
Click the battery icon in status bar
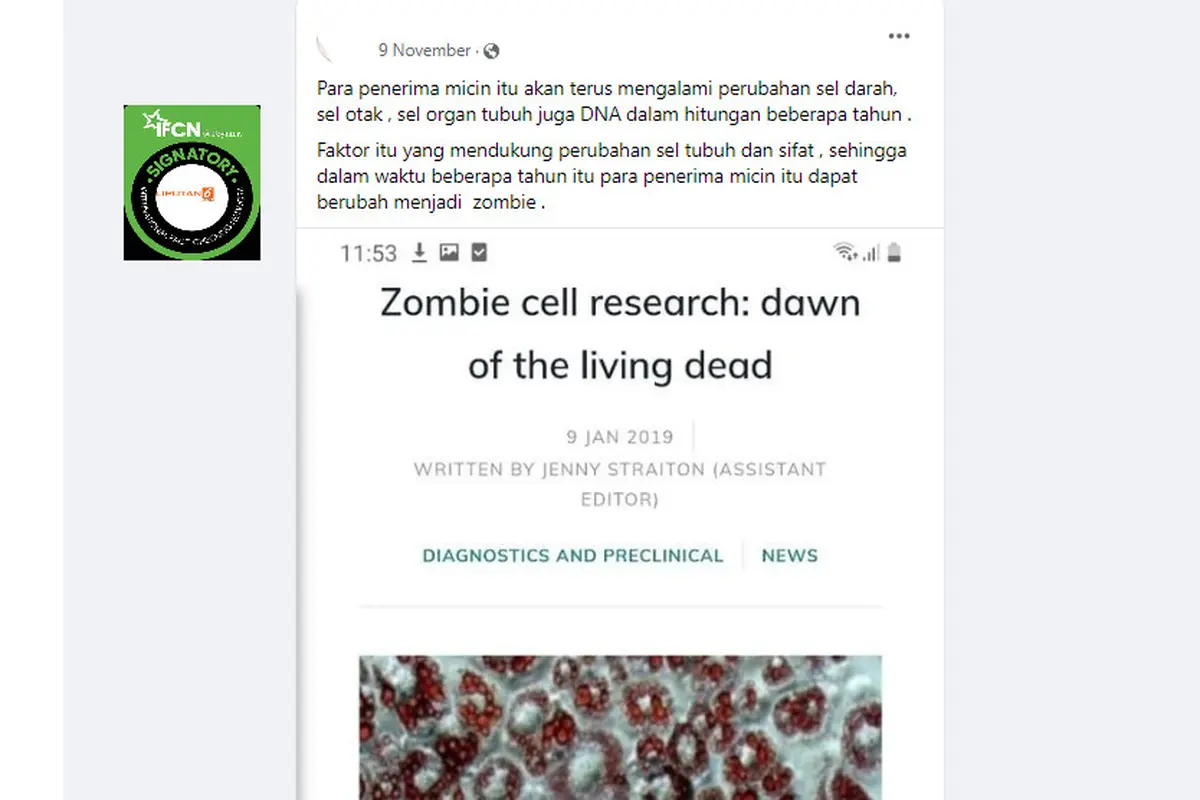tap(894, 253)
